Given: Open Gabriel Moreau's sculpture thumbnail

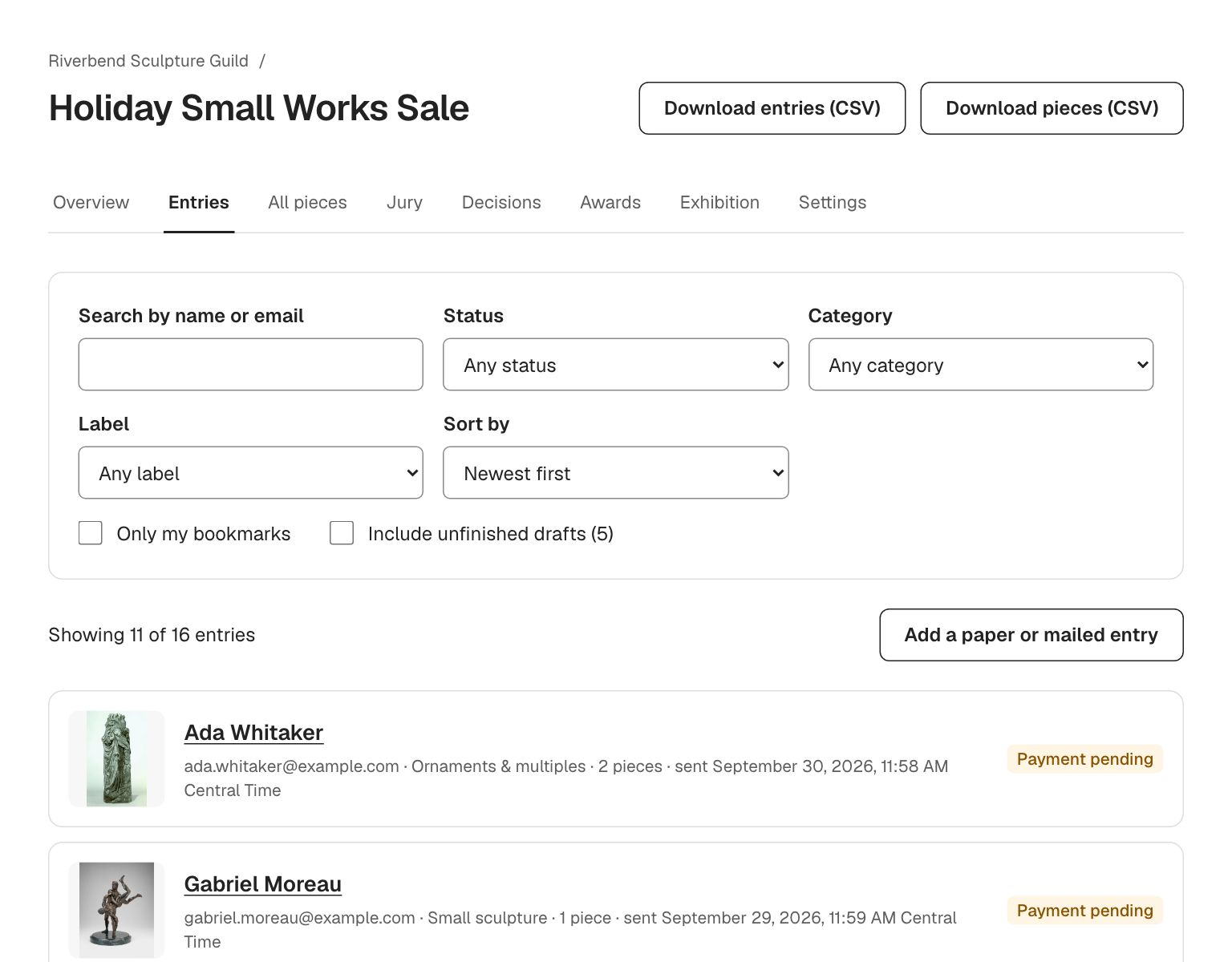Looking at the screenshot, I should click(x=116, y=910).
